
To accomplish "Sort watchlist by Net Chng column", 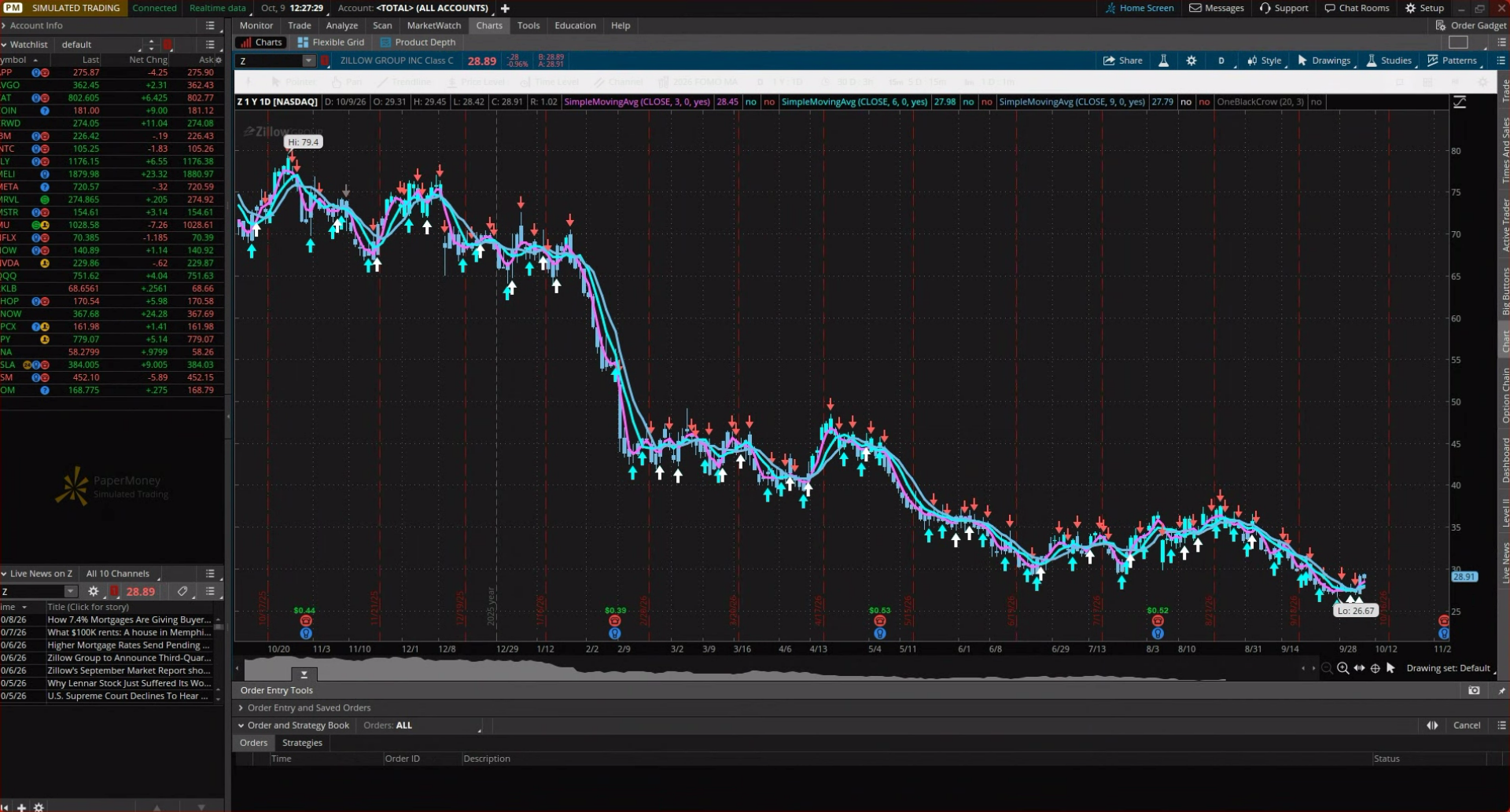I will [x=148, y=60].
